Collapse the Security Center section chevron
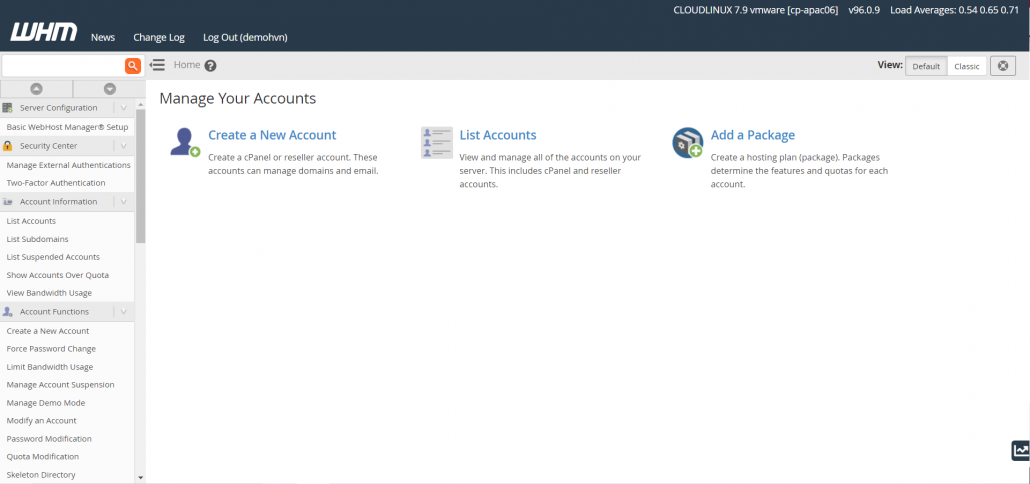Image resolution: width=1030 pixels, height=484 pixels. (x=123, y=146)
